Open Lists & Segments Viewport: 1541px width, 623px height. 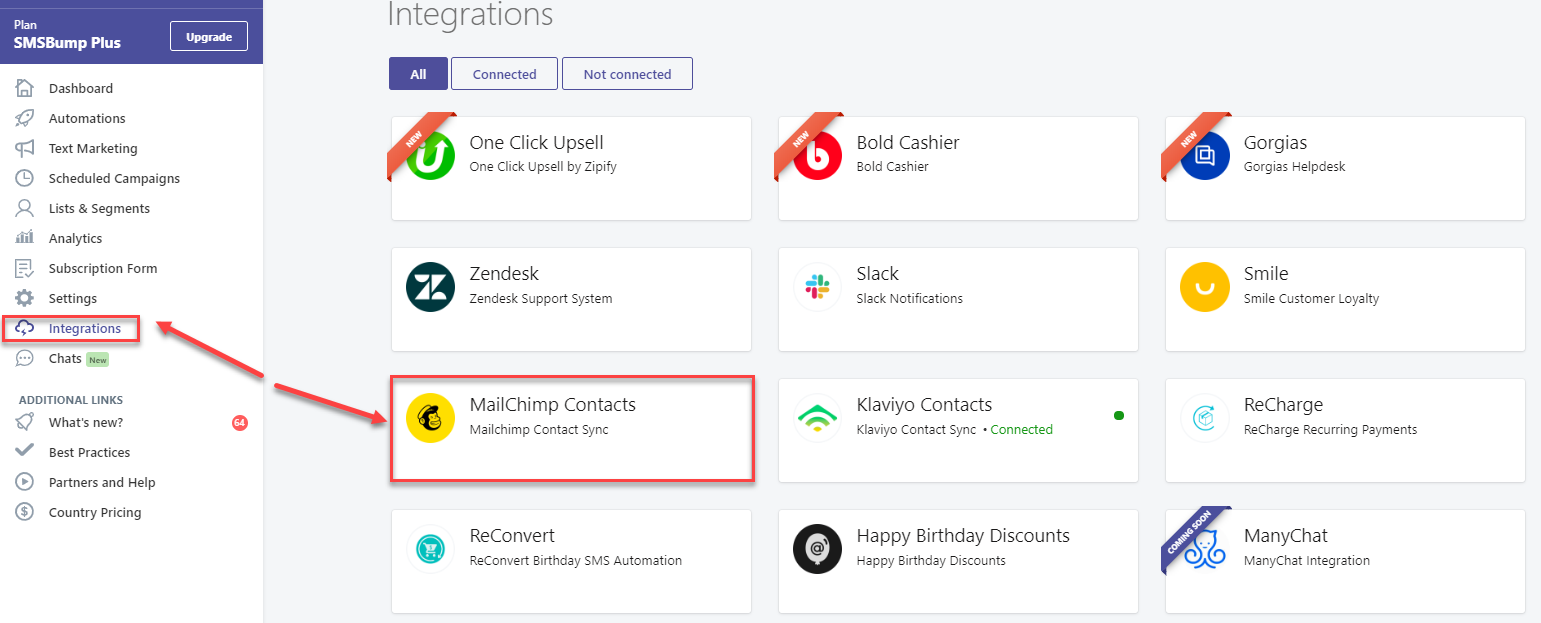[99, 208]
